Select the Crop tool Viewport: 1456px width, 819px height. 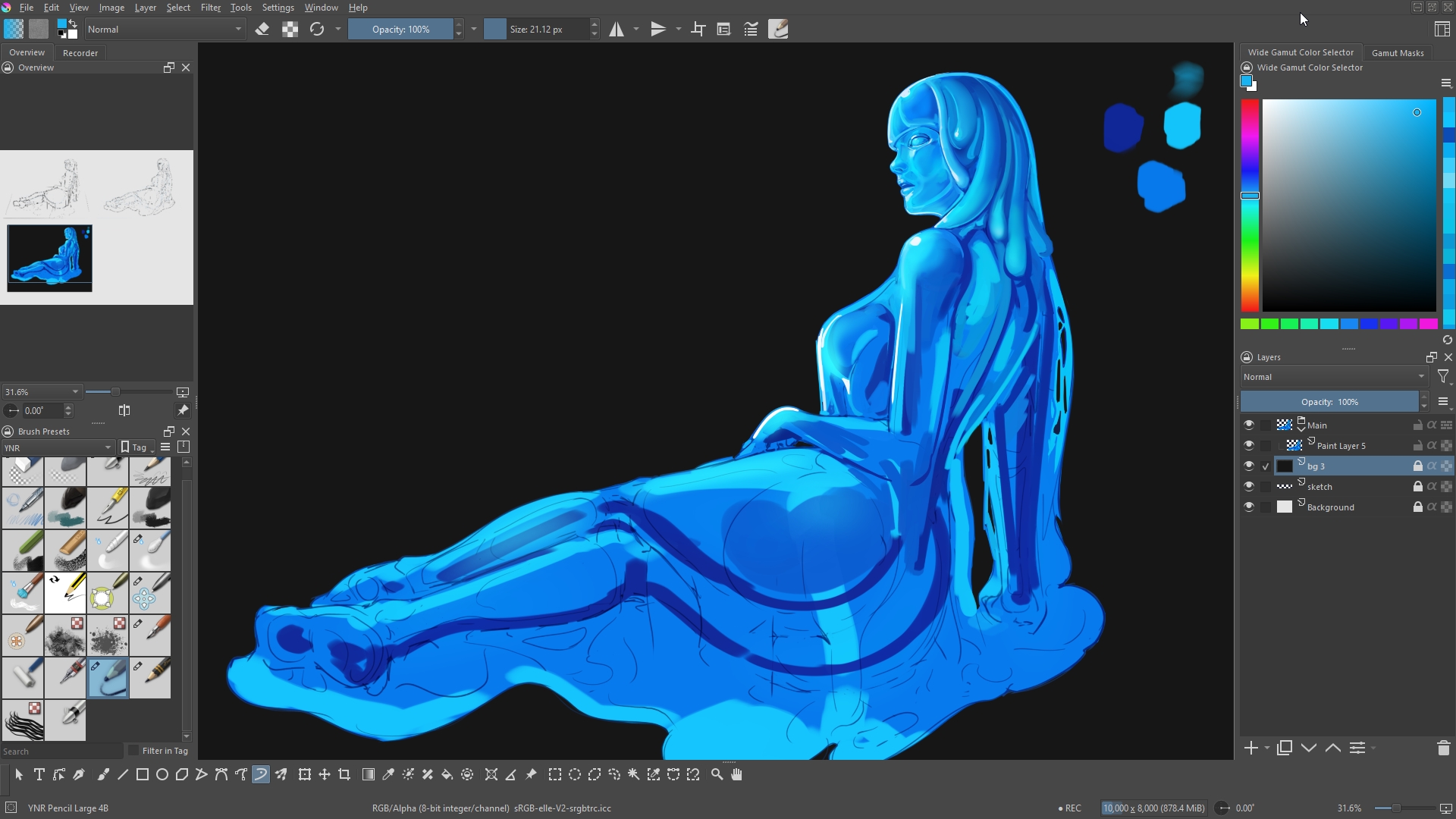(x=344, y=774)
